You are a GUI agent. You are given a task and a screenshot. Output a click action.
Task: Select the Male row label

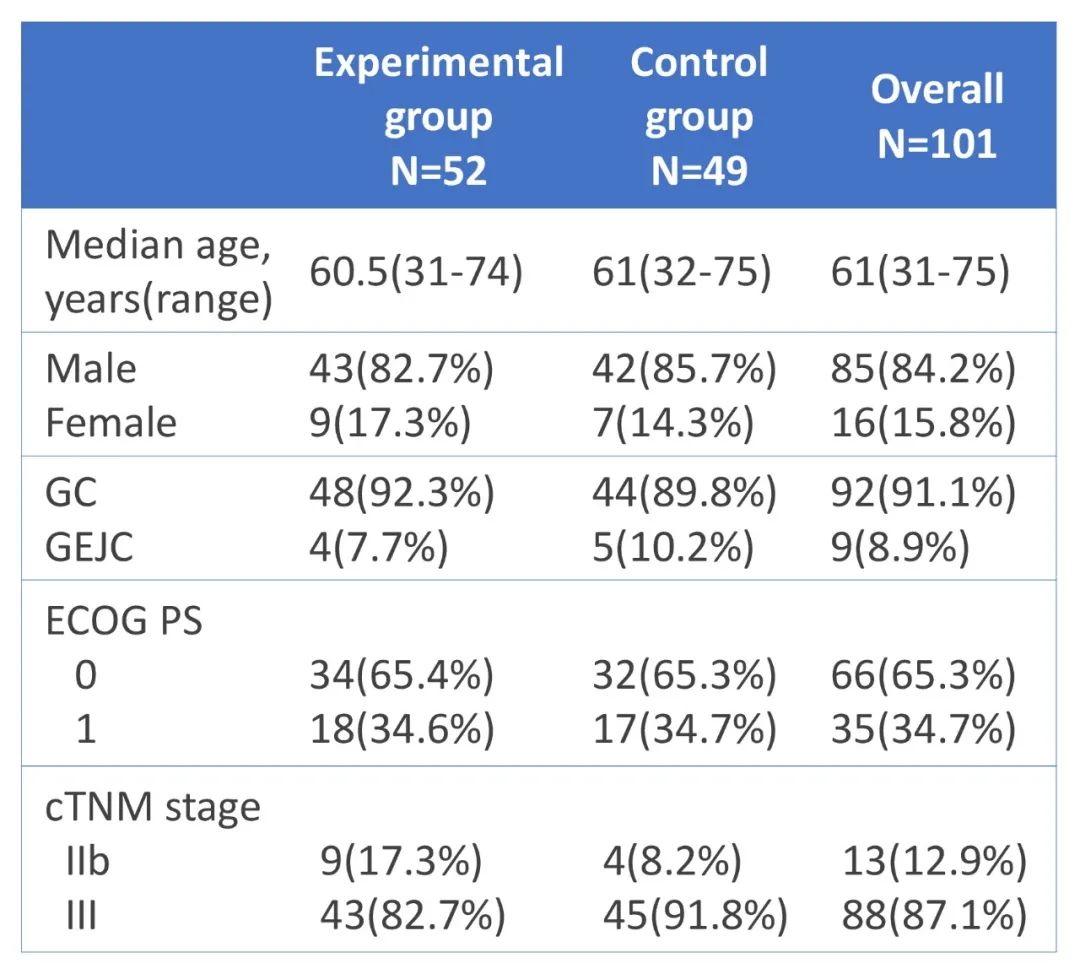(x=91, y=368)
